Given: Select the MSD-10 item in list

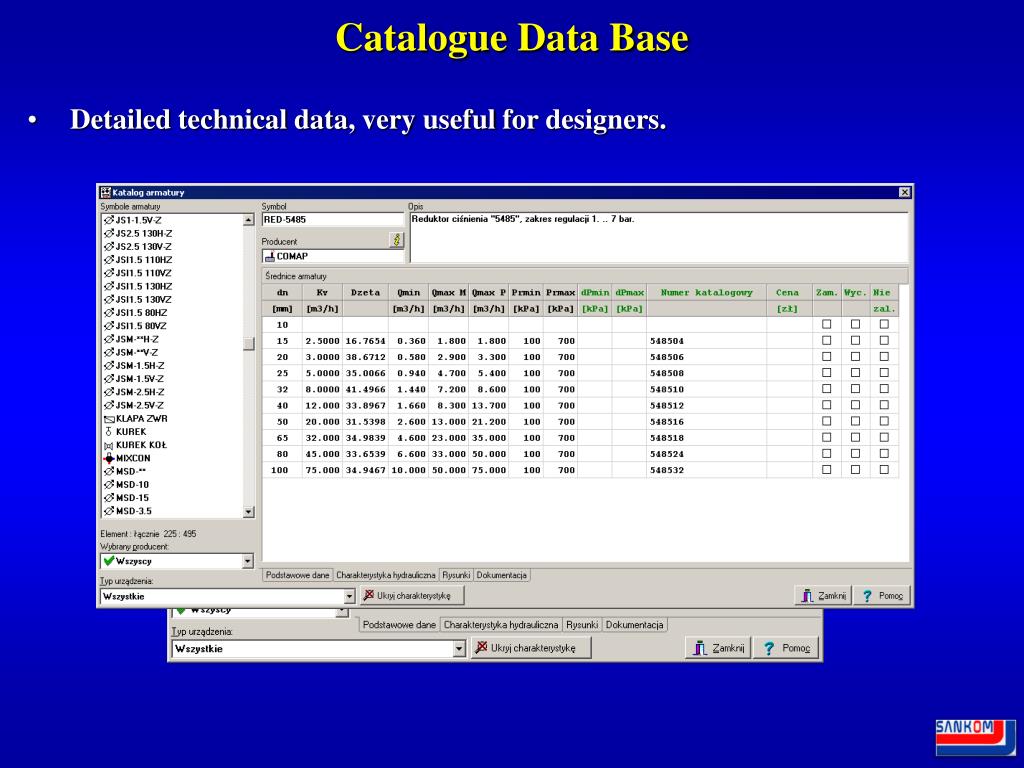Looking at the screenshot, I should tap(132, 485).
